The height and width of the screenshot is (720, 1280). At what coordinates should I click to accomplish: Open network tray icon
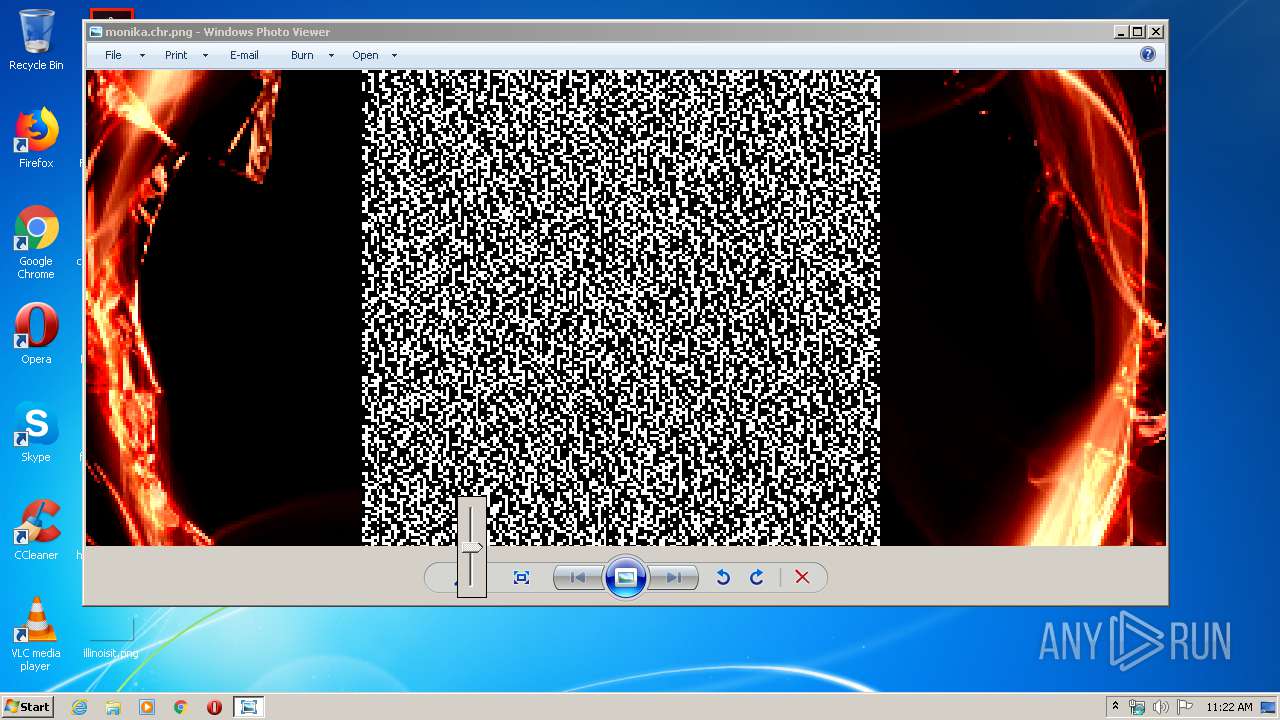click(x=1137, y=707)
